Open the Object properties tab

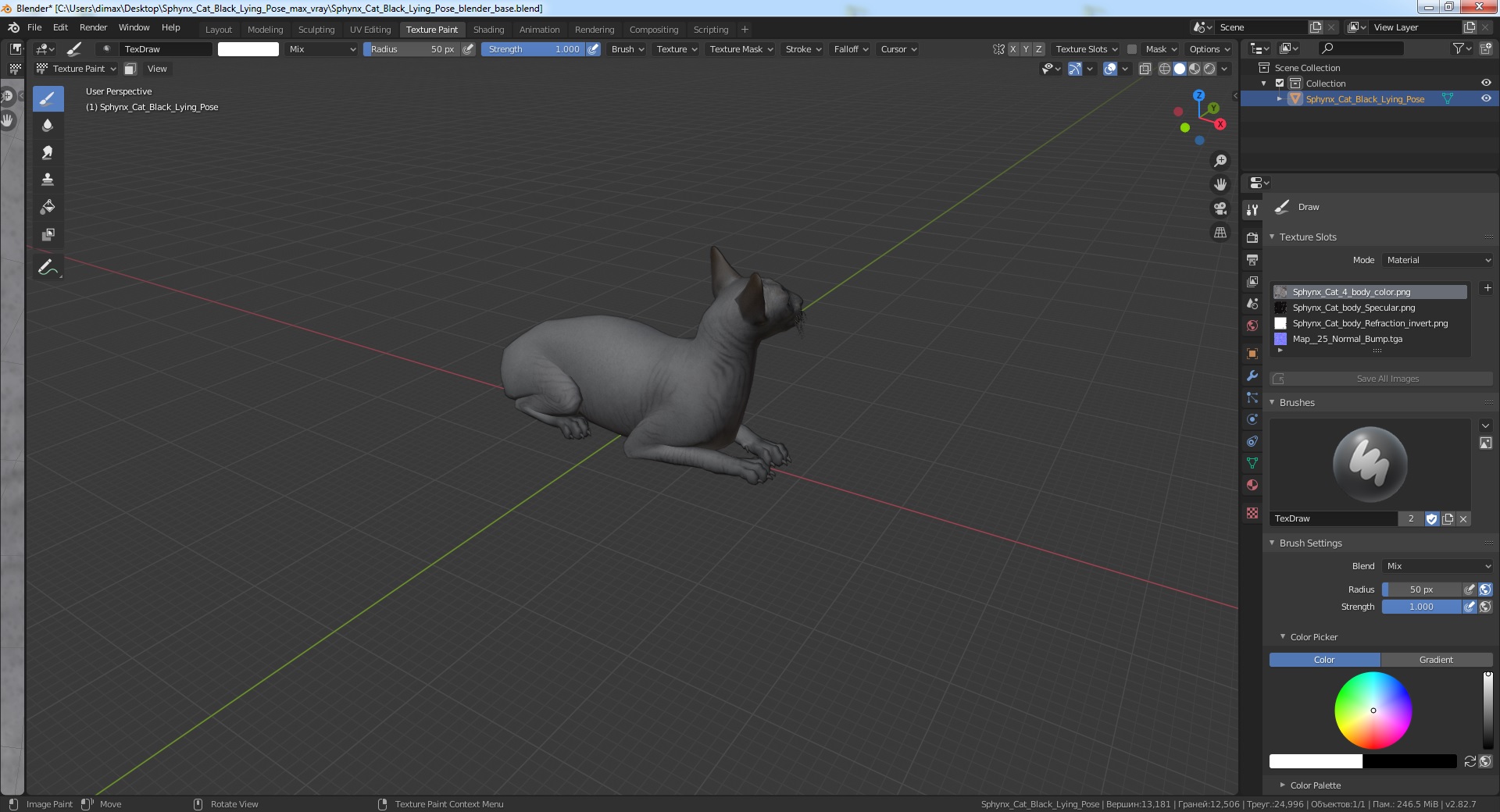point(1252,354)
